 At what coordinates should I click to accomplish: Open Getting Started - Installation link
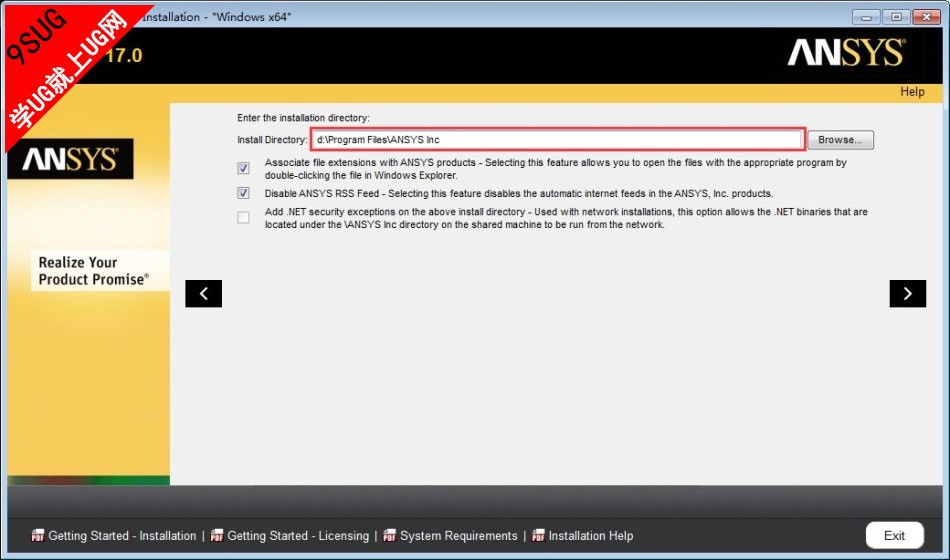(122, 536)
